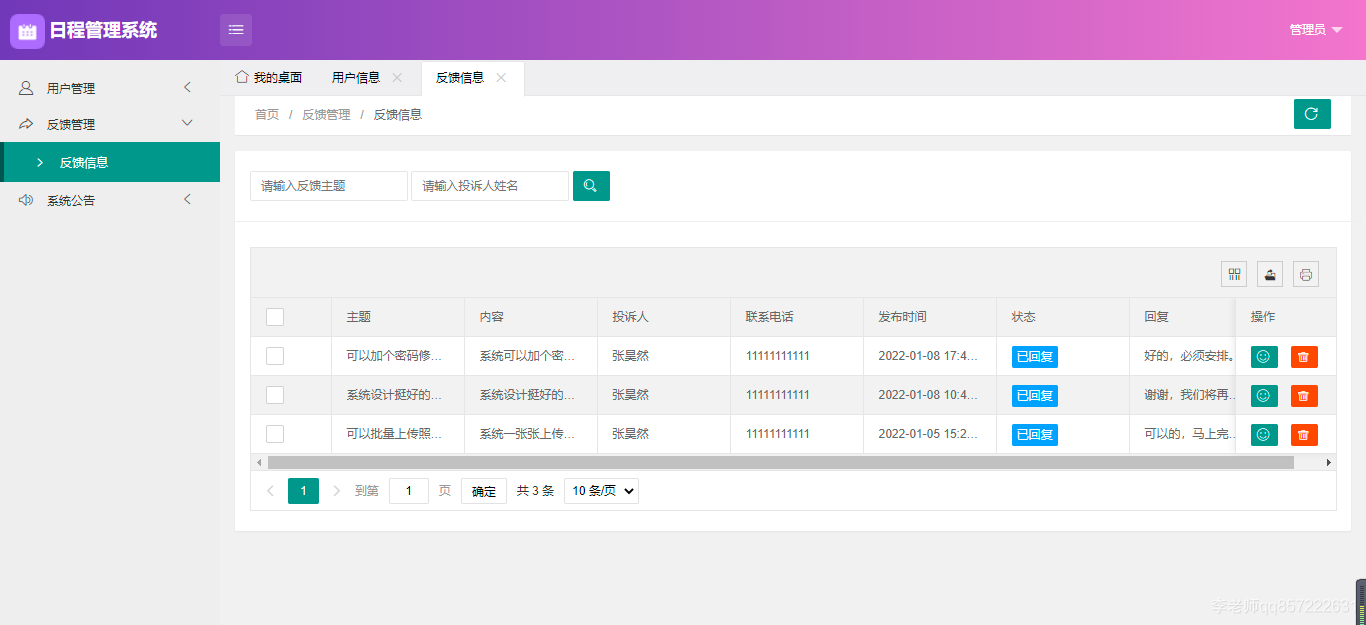
Task: Open the 10 条/页 page size dropdown
Action: coord(601,491)
